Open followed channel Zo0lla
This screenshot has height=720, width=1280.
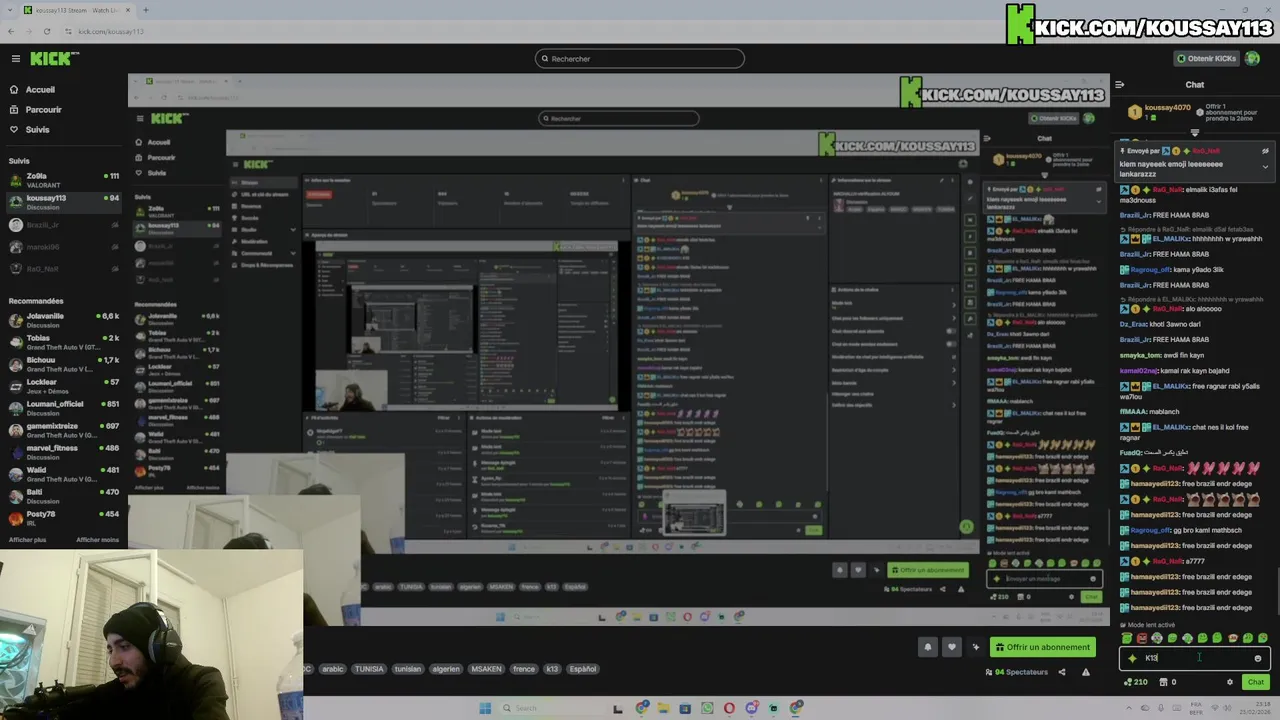pos(63,180)
